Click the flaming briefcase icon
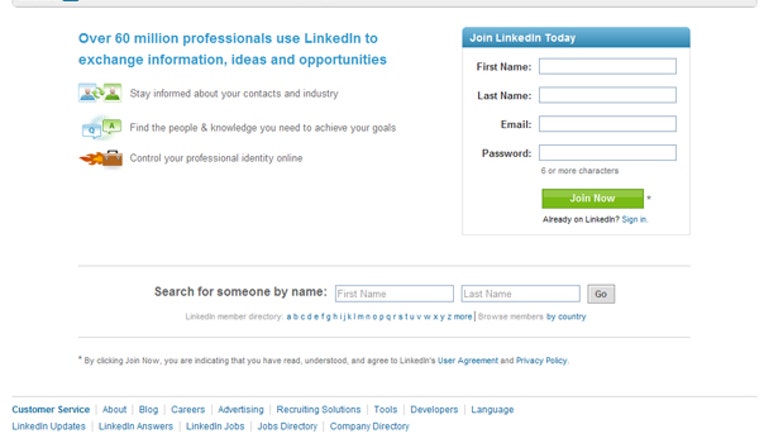Image resolution: width=764 pixels, height=432 pixels. pos(100,158)
